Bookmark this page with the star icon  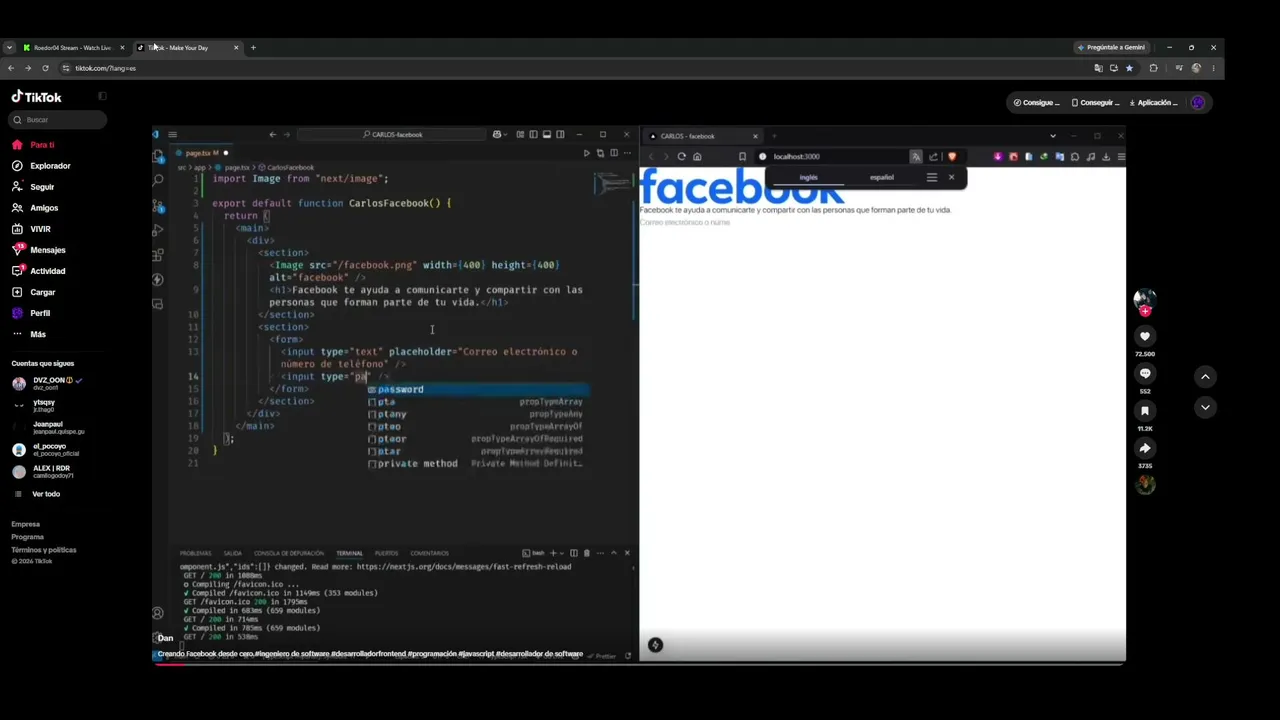click(x=1129, y=68)
